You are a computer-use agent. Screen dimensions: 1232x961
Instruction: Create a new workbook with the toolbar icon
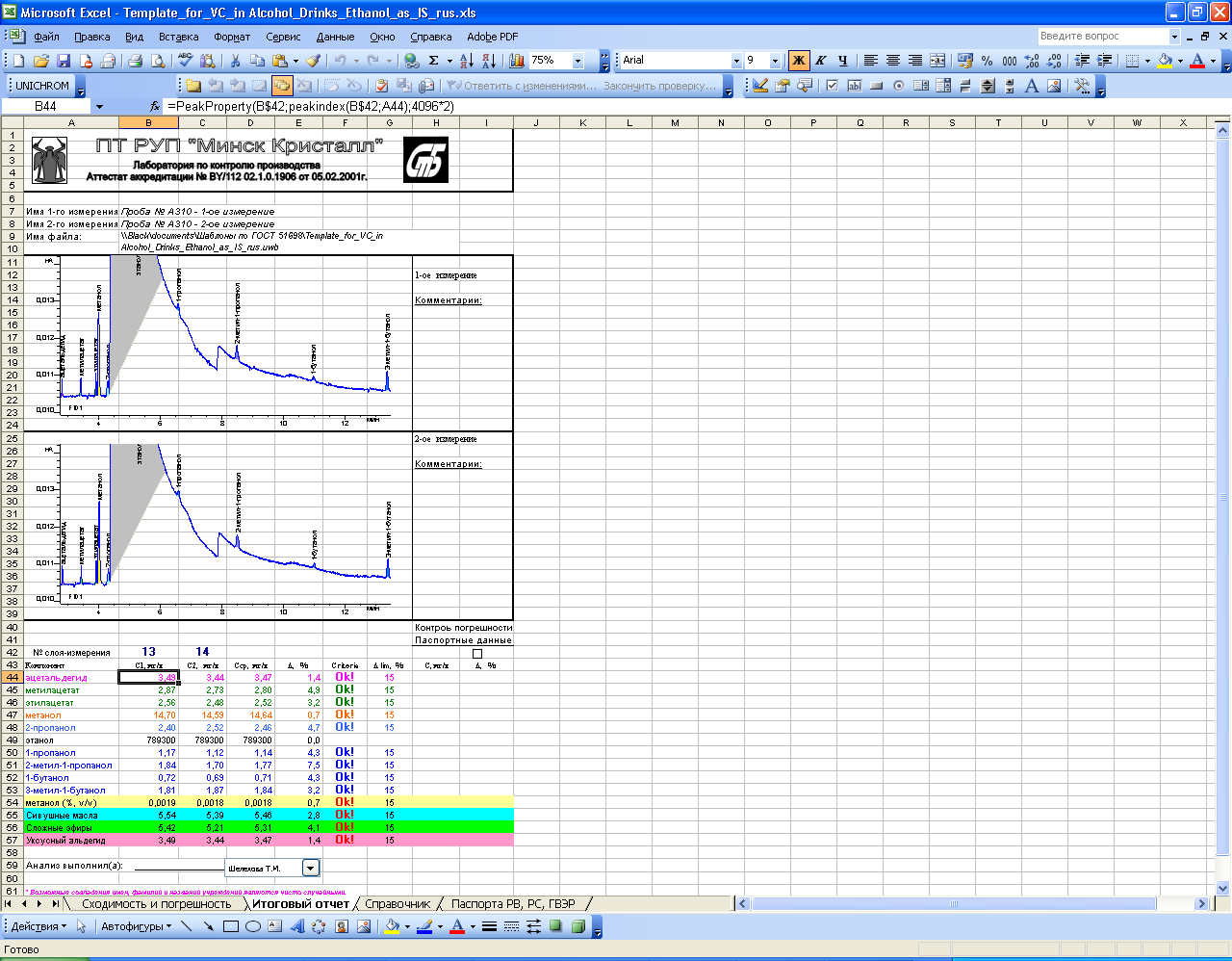click(x=19, y=61)
